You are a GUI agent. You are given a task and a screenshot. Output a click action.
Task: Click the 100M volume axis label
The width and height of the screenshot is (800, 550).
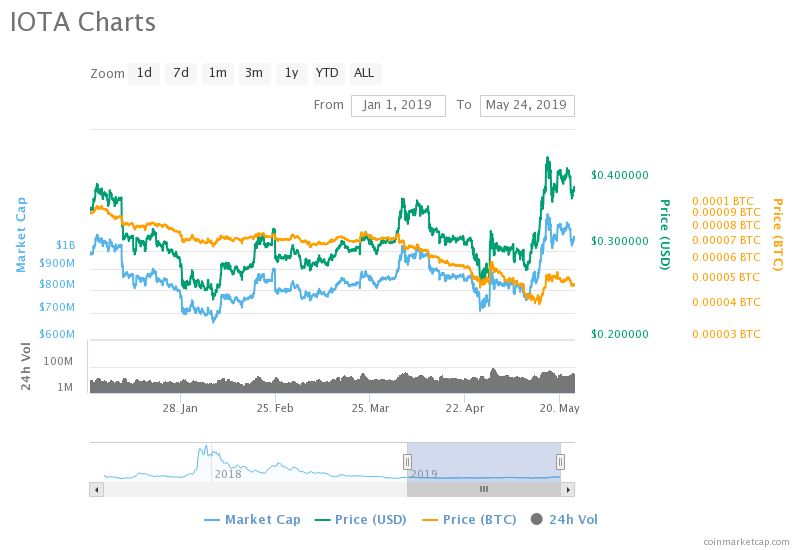58,361
